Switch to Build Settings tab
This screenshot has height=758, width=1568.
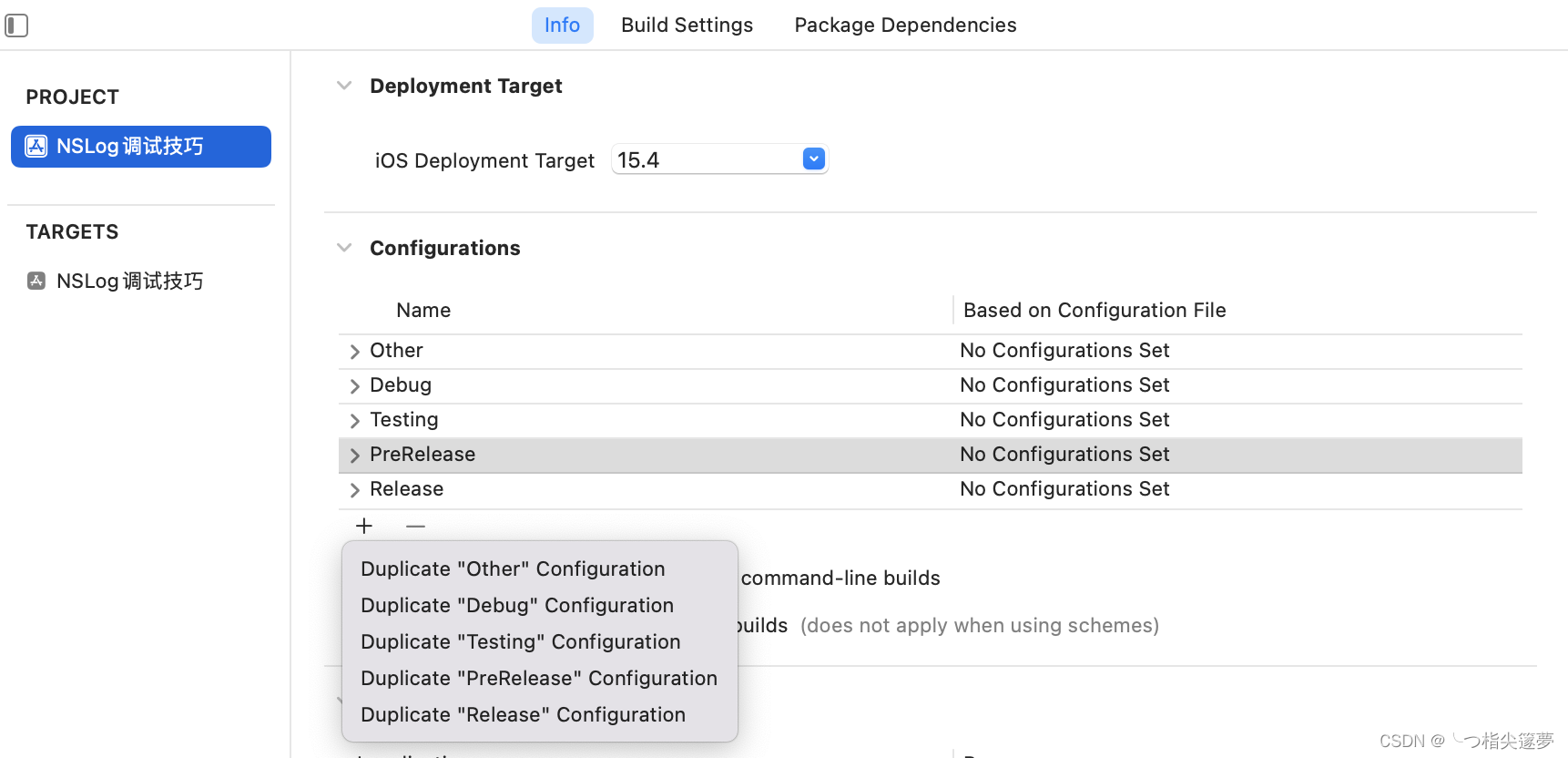(687, 26)
